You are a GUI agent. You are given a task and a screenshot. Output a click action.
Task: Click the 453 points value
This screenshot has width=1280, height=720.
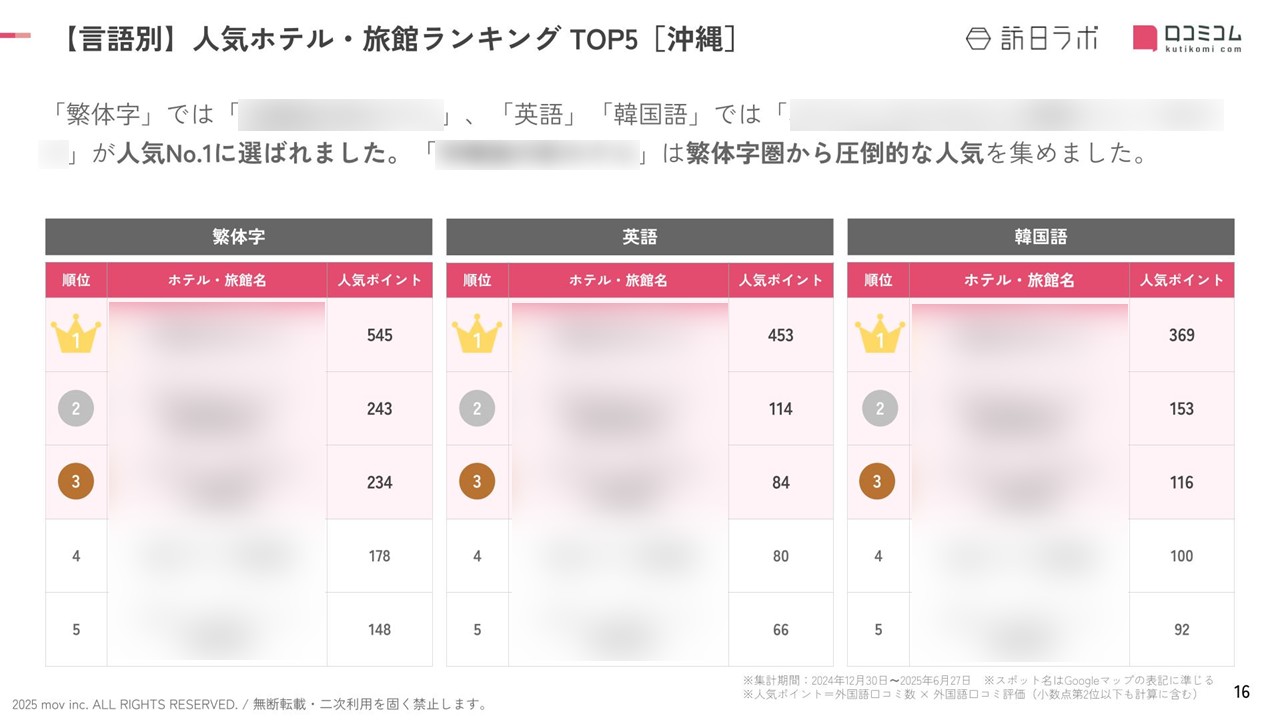point(781,335)
